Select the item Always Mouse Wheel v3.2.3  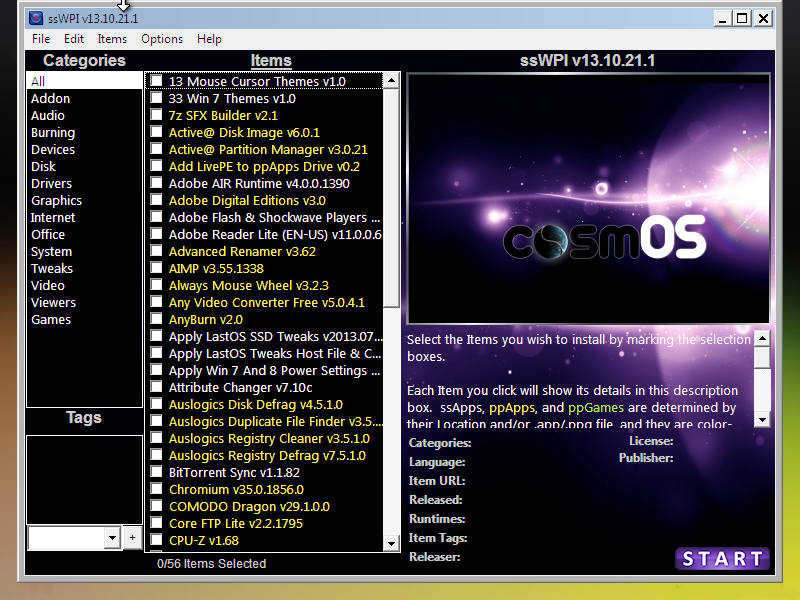(249, 285)
